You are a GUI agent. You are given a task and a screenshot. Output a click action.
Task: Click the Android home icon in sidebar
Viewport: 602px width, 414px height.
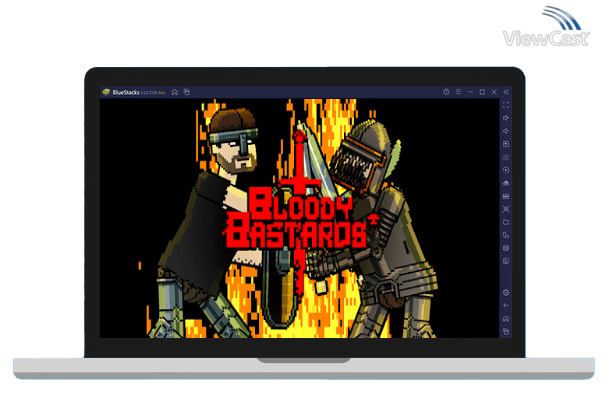tap(506, 319)
